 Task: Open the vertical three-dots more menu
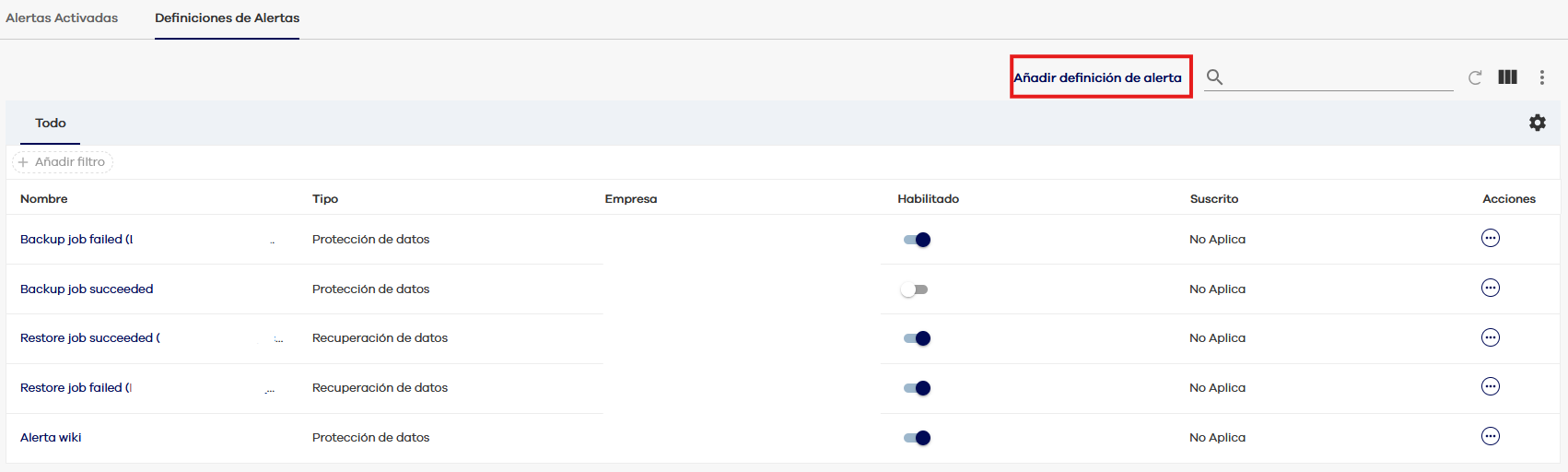pyautogui.click(x=1541, y=77)
